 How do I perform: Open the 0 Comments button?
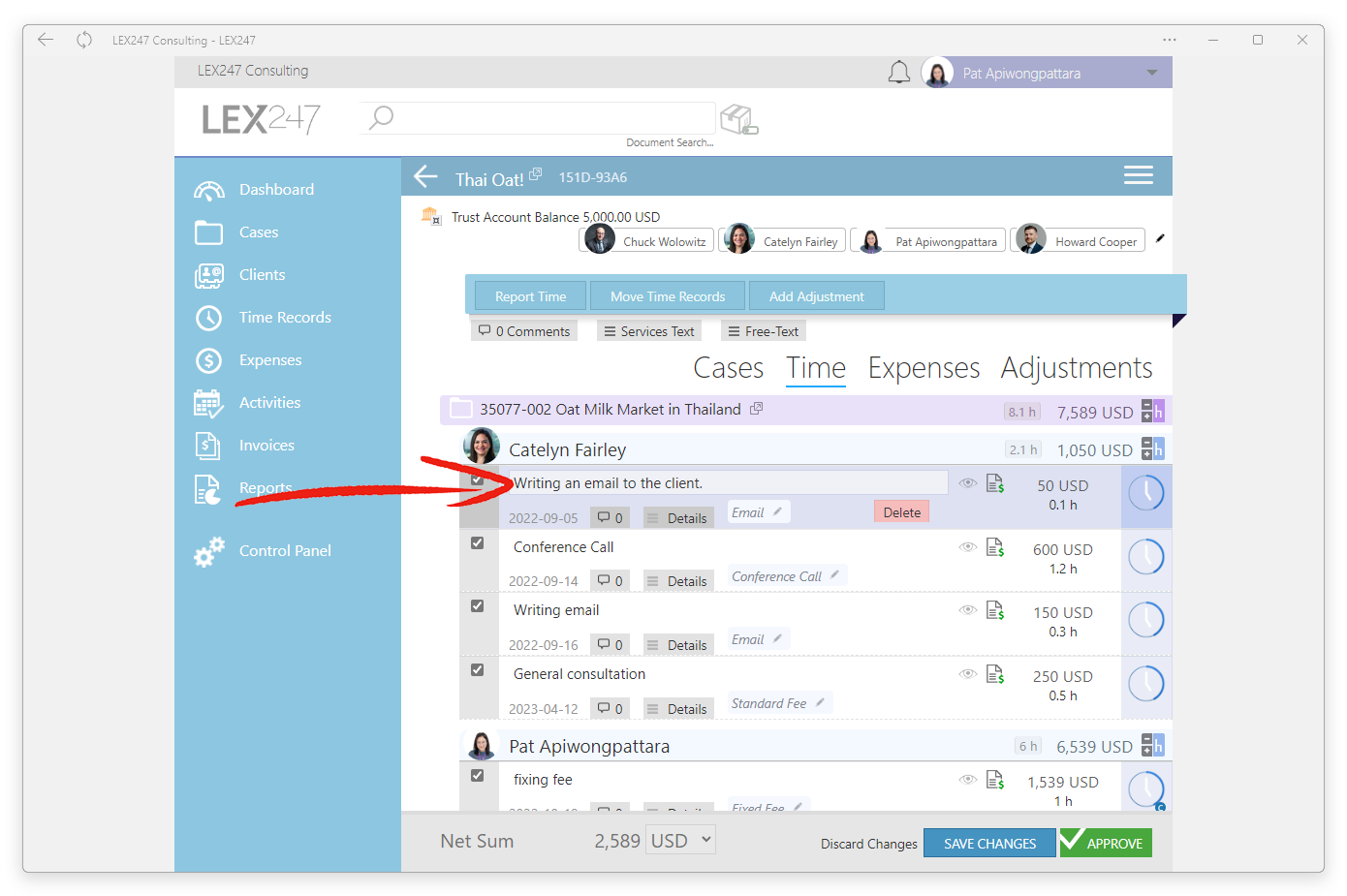(524, 331)
